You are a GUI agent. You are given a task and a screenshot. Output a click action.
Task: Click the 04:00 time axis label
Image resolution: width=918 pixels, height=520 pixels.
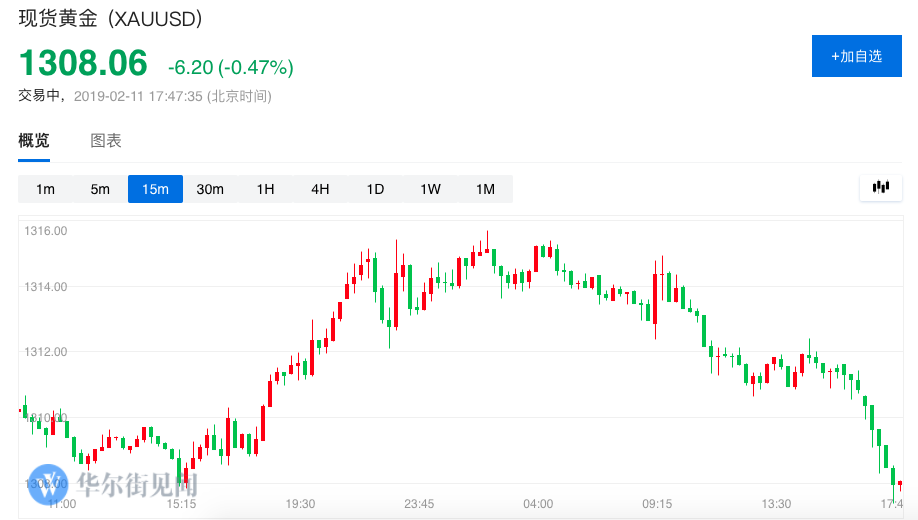pyautogui.click(x=538, y=504)
